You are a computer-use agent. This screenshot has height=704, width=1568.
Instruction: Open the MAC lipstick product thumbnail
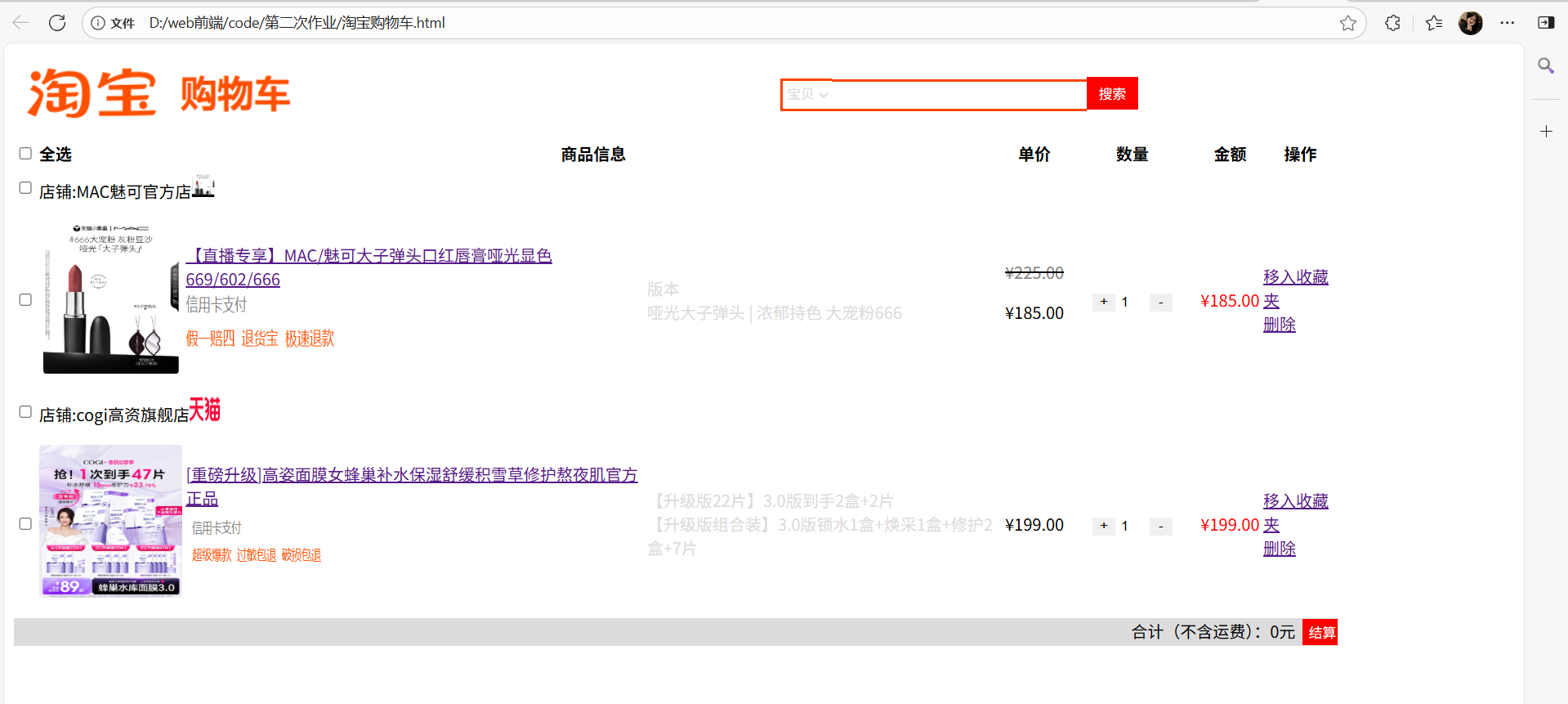111,298
